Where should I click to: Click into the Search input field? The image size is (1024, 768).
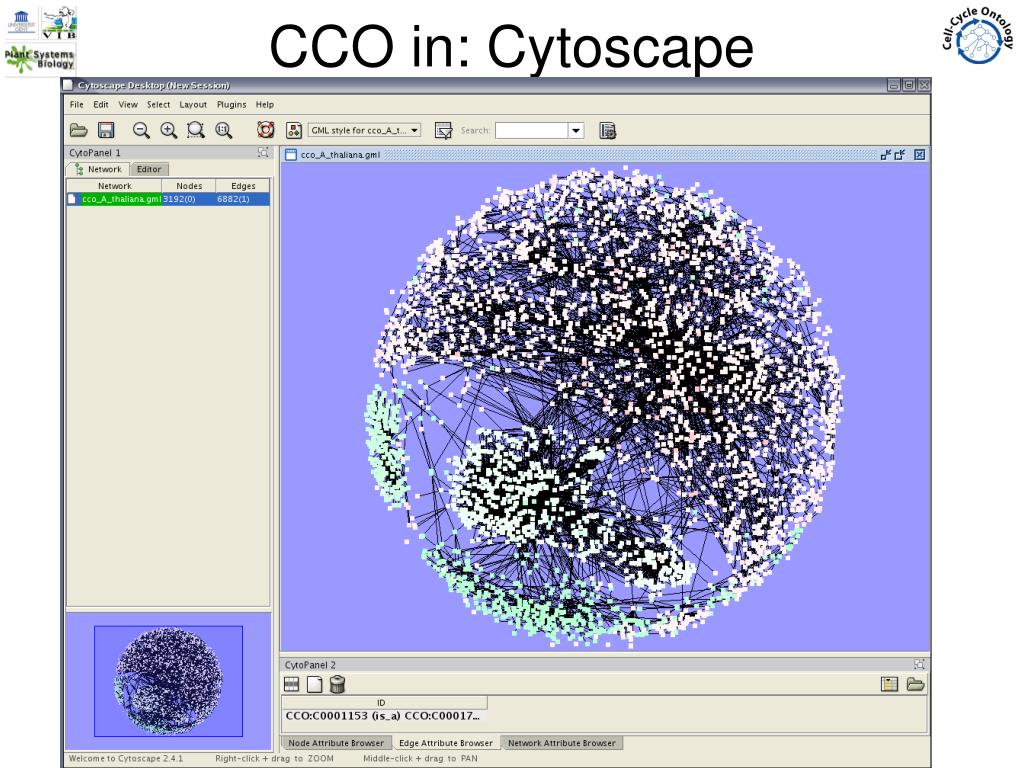coord(532,131)
